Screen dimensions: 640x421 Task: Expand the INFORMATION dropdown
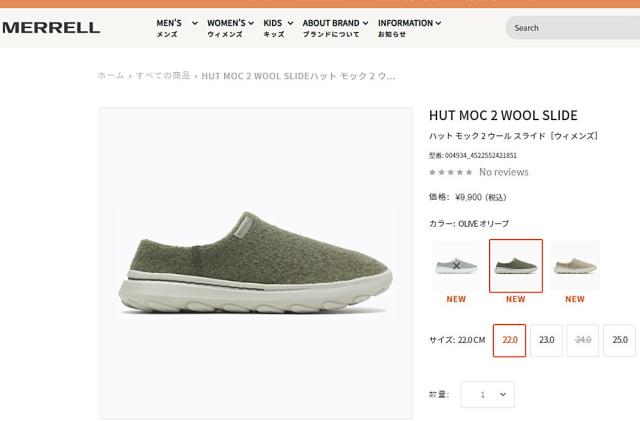point(409,28)
